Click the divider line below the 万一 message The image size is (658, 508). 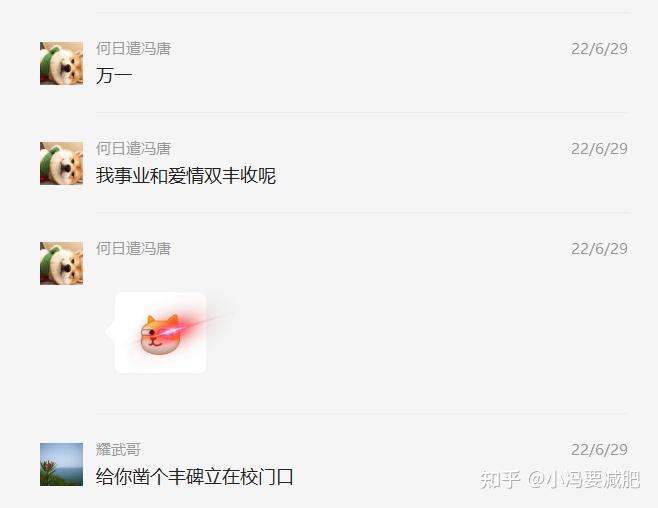(362, 112)
